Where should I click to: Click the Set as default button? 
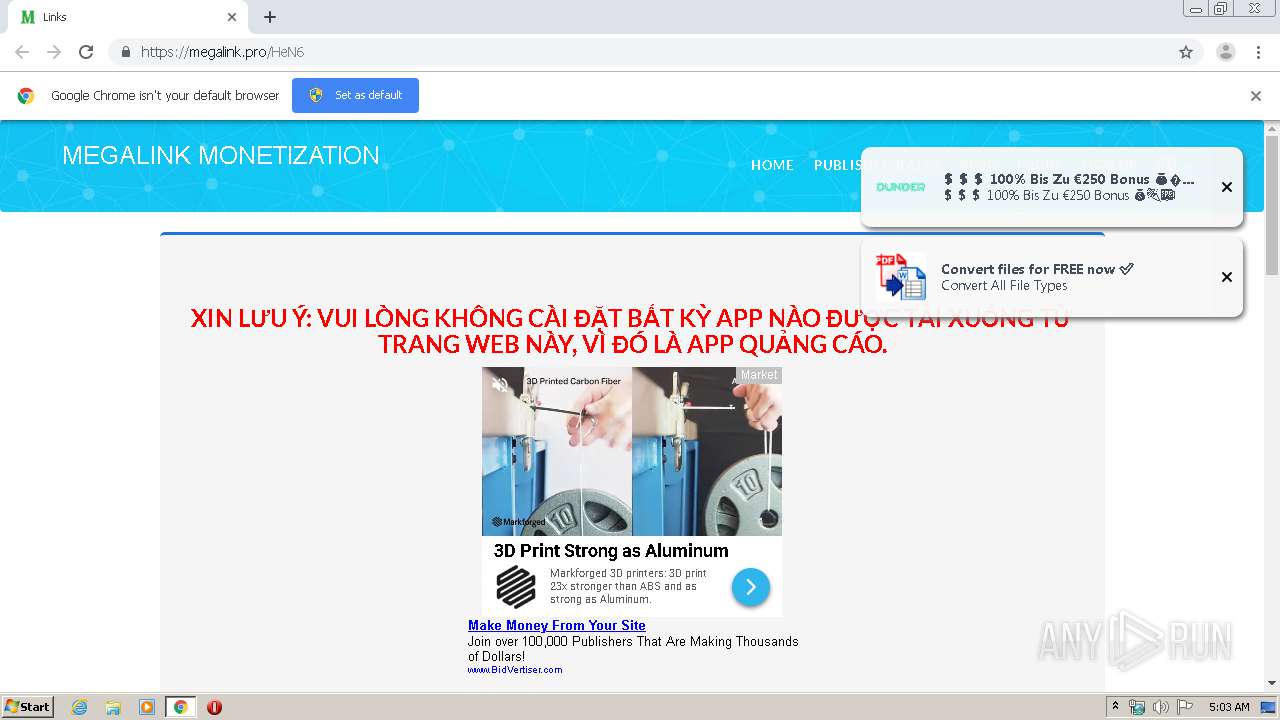click(x=355, y=95)
